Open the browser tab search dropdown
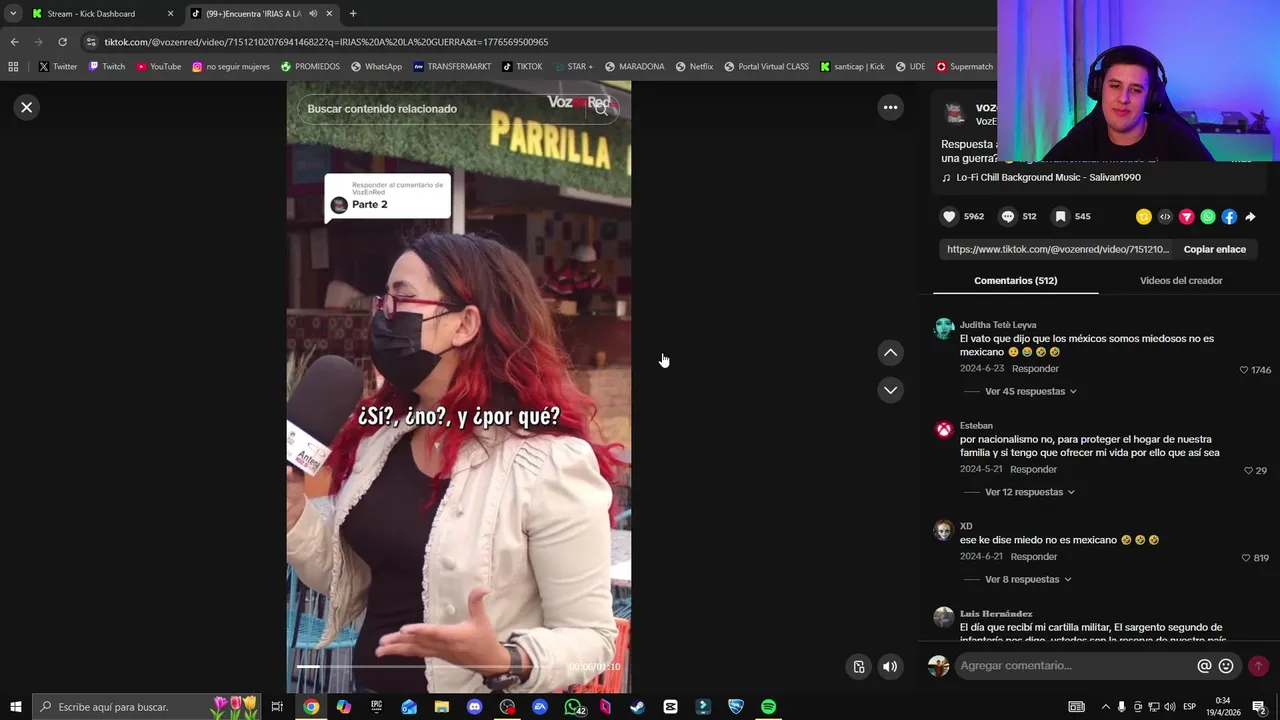 pos(13,14)
